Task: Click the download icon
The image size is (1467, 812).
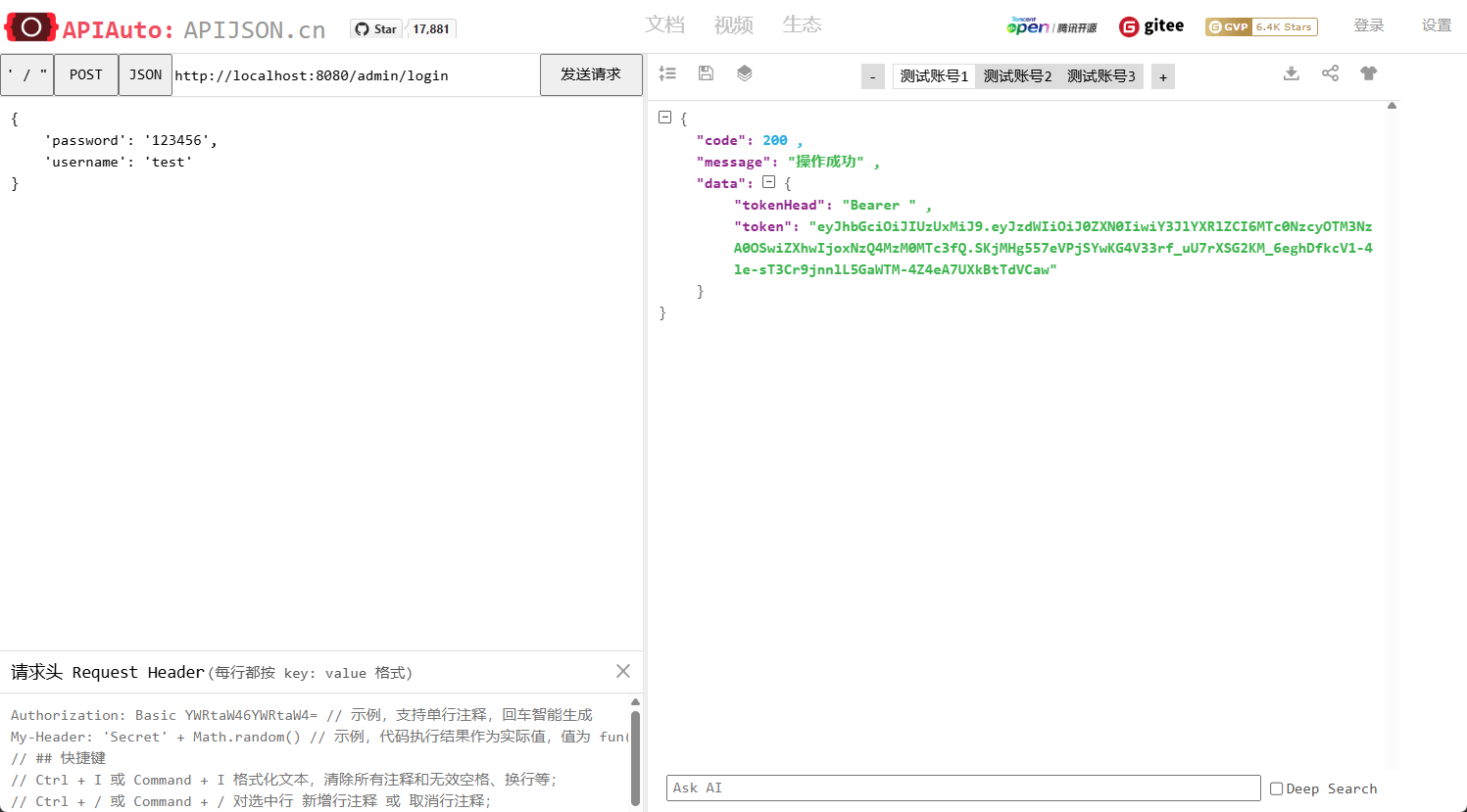Action: click(x=1292, y=73)
